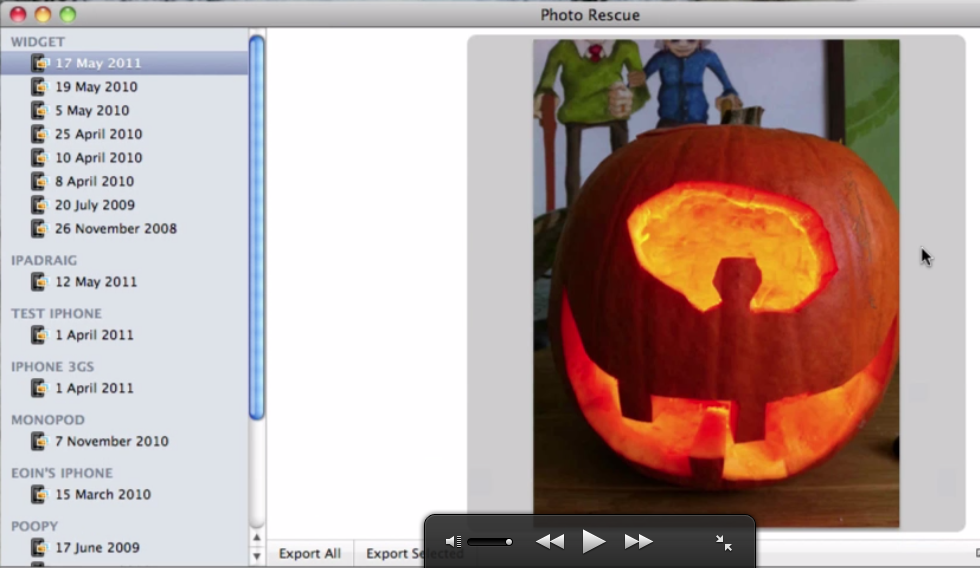Viewport: 980px width, 568px height.
Task: Click backup icon beside 7 November 2010
Action: point(39,441)
